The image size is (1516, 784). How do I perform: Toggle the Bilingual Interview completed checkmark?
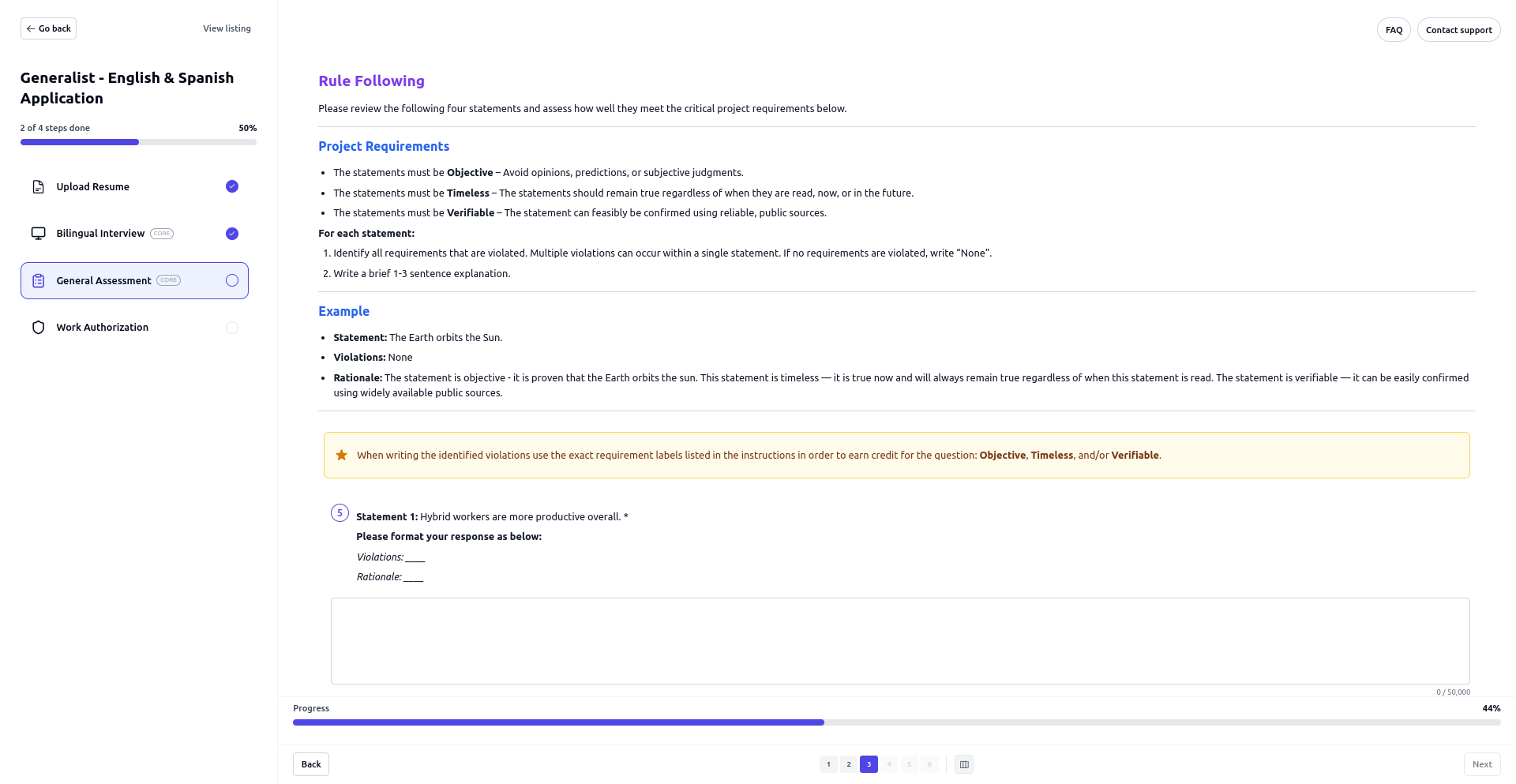(x=232, y=234)
